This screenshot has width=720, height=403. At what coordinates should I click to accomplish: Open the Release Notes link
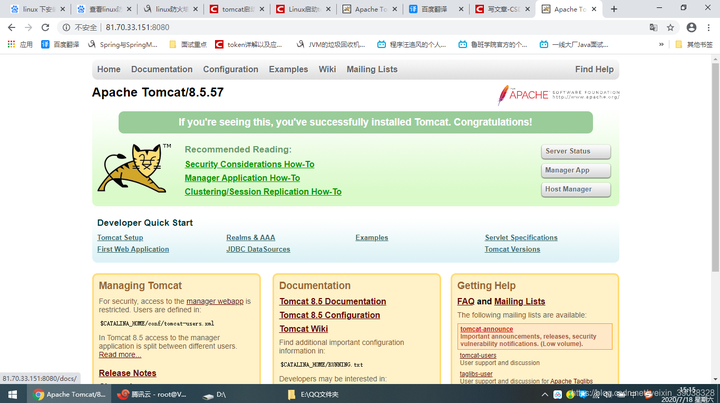[127, 373]
